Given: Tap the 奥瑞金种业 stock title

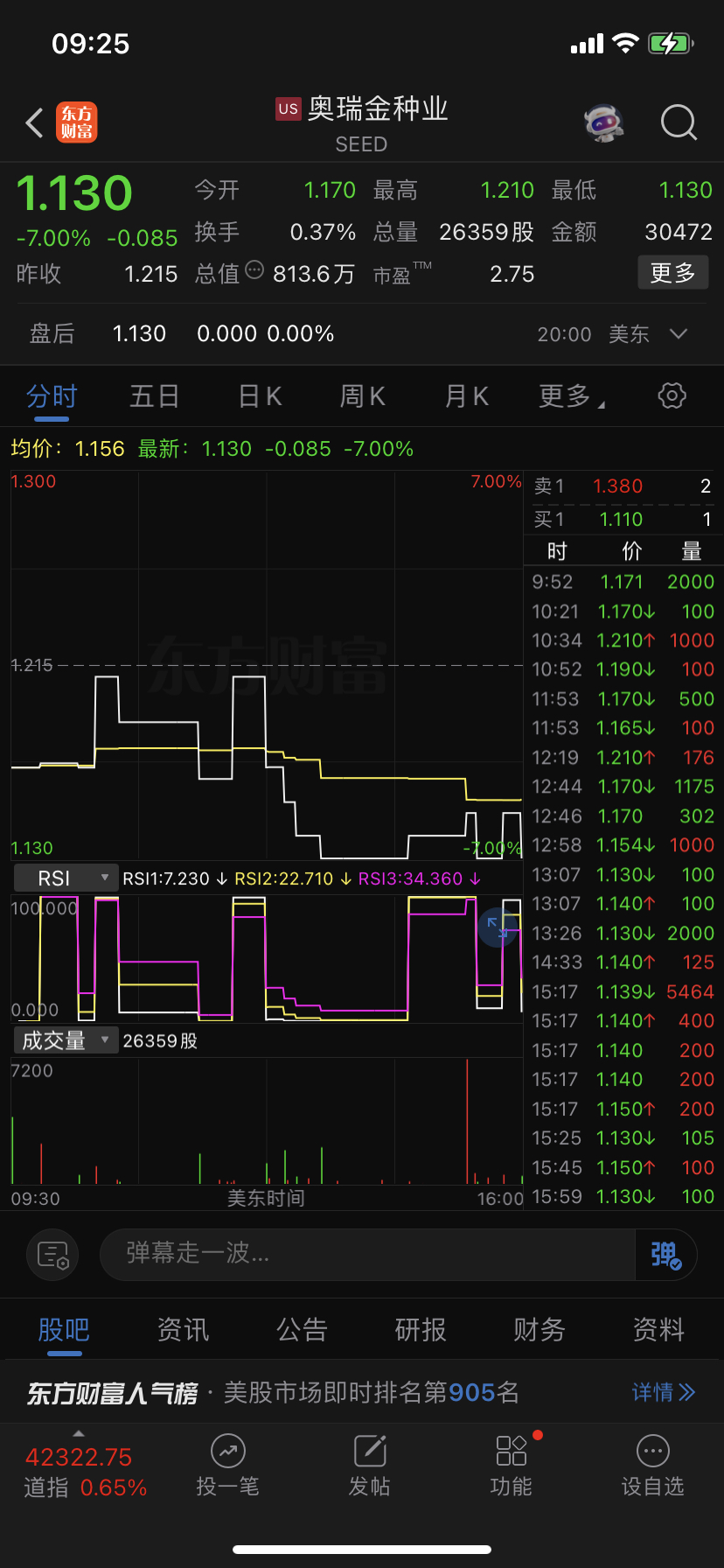Looking at the screenshot, I should (x=378, y=108).
